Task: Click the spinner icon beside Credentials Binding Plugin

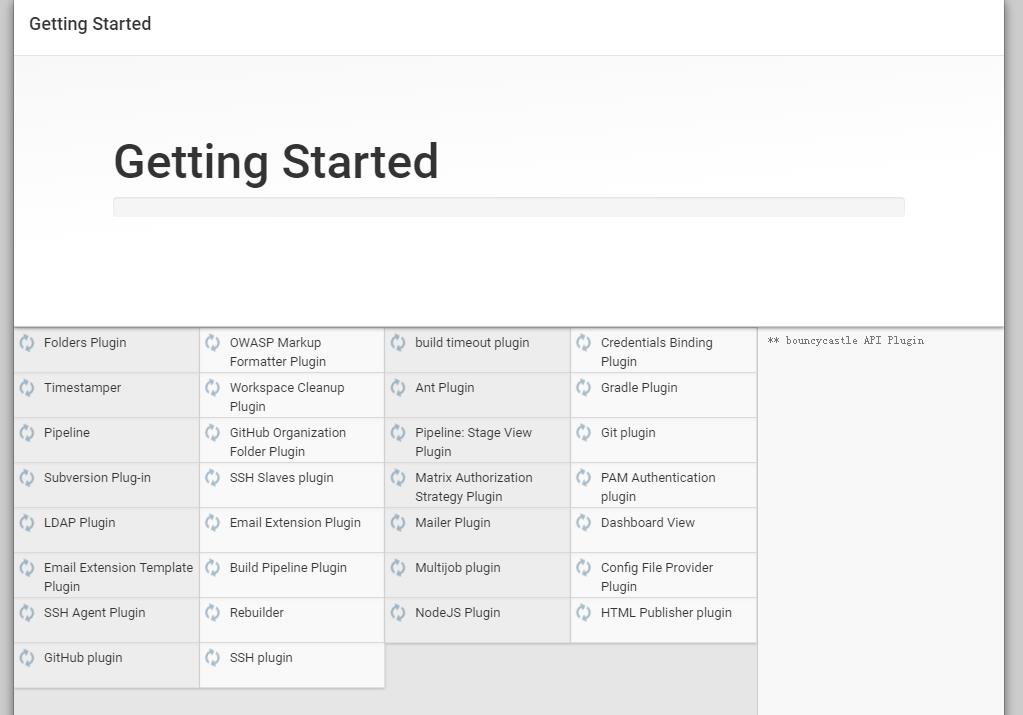Action: (x=584, y=342)
